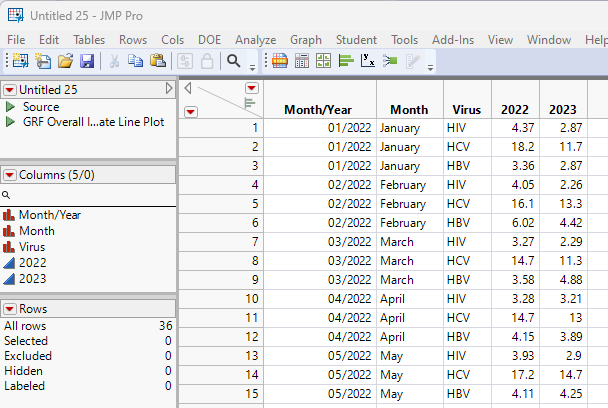Click the Open file folder icon

tap(65, 61)
